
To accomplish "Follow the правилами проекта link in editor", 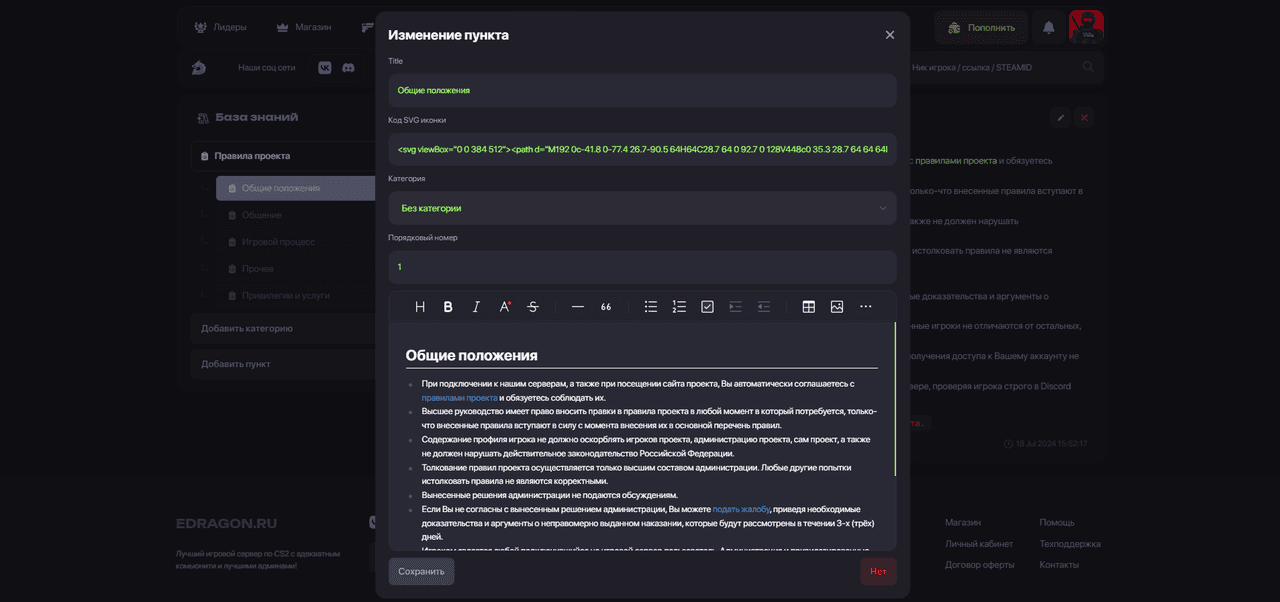I will click(459, 398).
